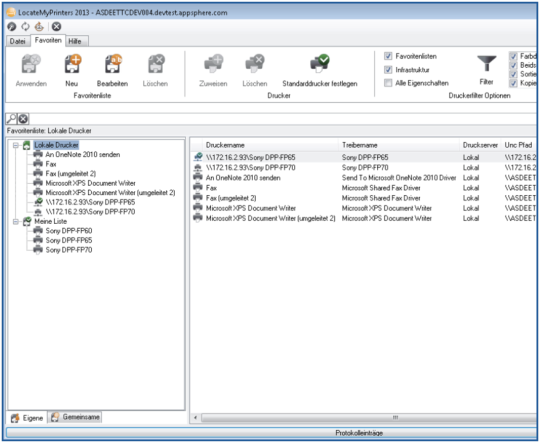
Task: Click the orange icon in quick toolbar
Action: coord(39,27)
